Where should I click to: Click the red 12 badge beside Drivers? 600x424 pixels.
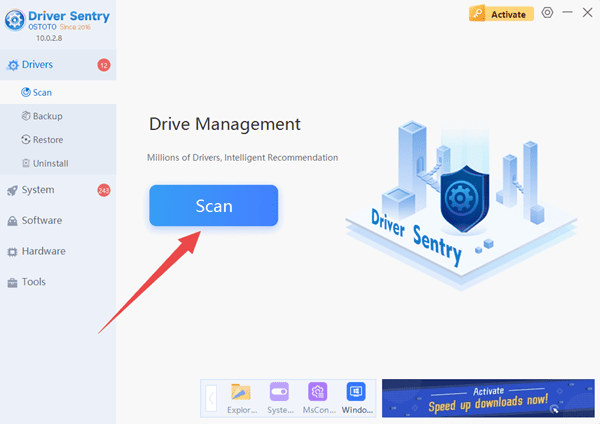(103, 65)
